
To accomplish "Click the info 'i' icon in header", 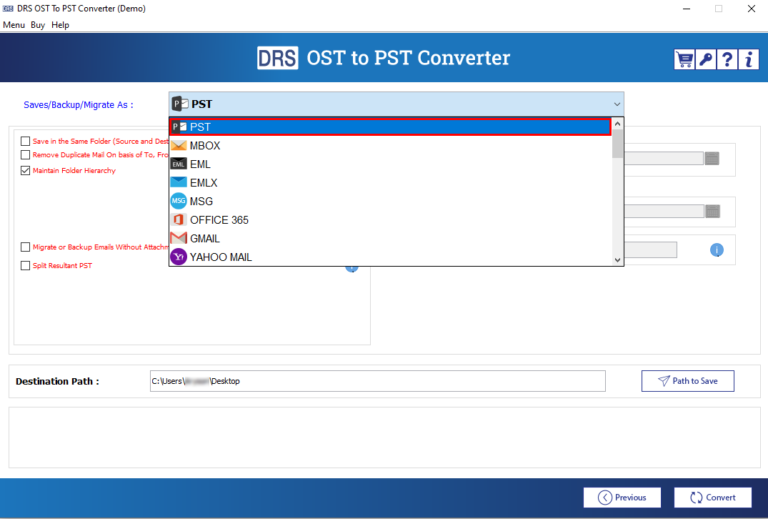I will pos(748,59).
